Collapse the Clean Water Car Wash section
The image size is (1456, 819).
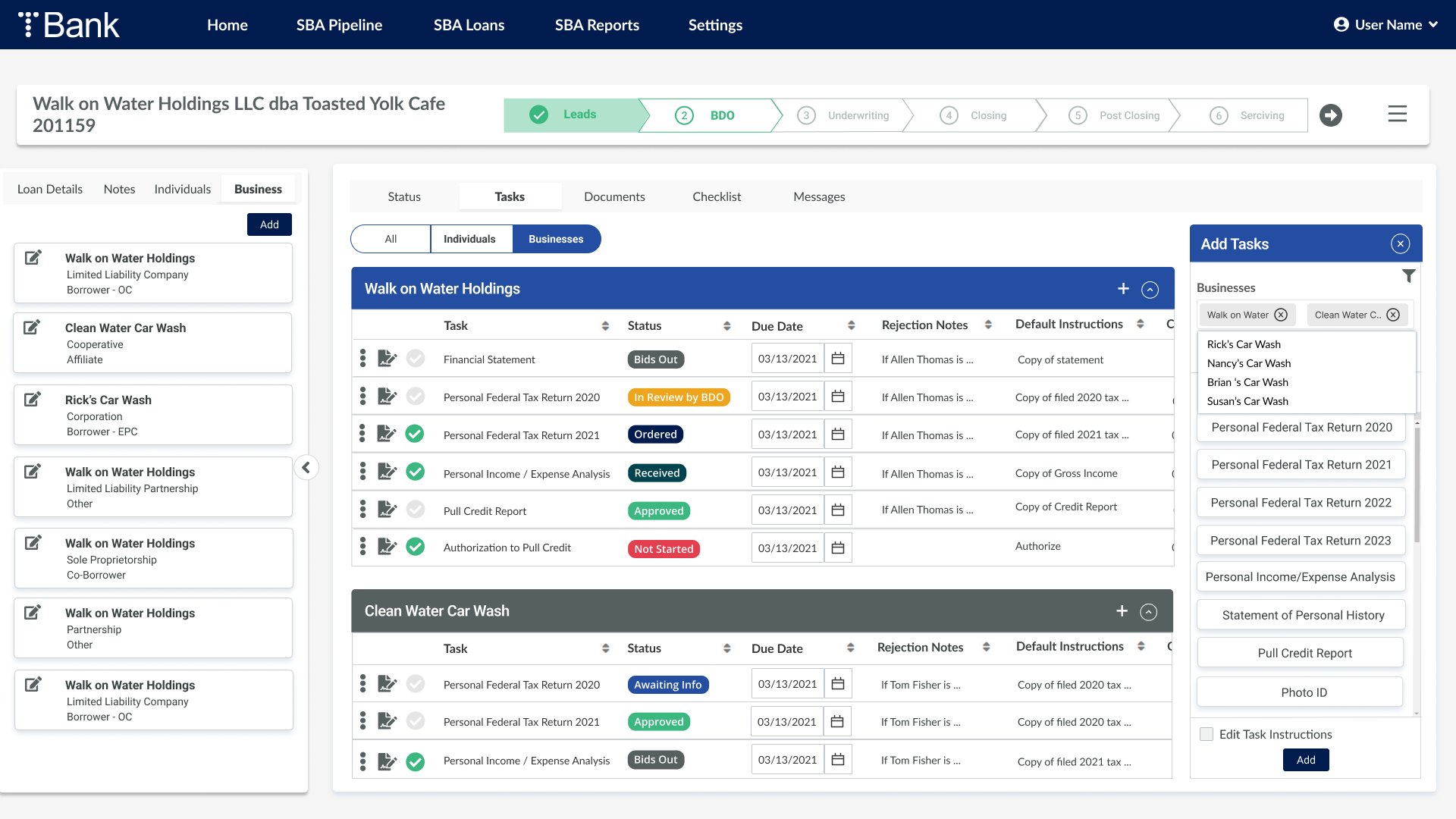[x=1149, y=612]
